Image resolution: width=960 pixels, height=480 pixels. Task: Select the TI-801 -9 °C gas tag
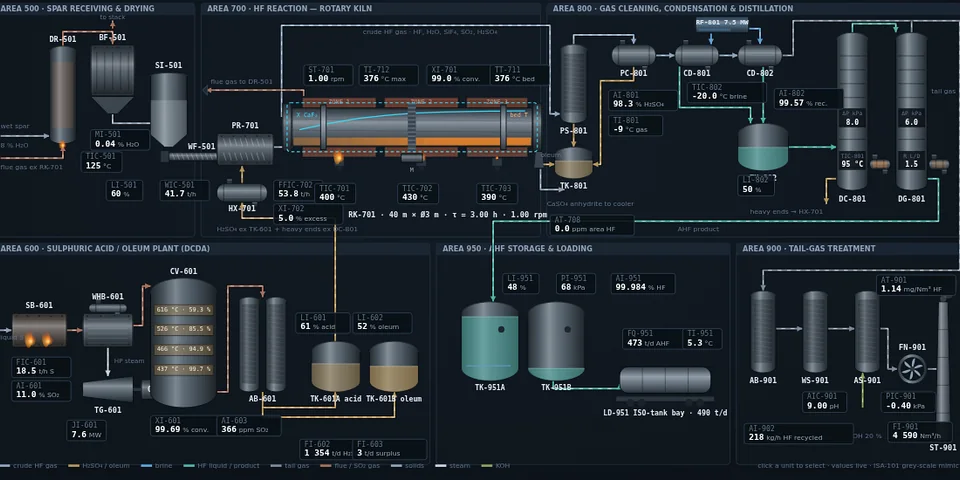pyautogui.click(x=636, y=126)
